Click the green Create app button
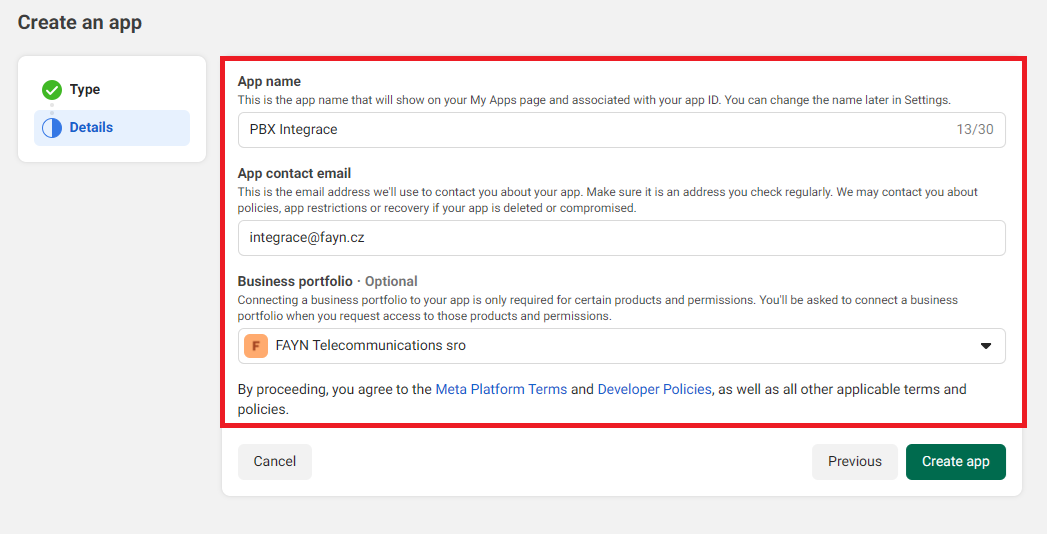This screenshot has height=534, width=1047. (x=955, y=462)
